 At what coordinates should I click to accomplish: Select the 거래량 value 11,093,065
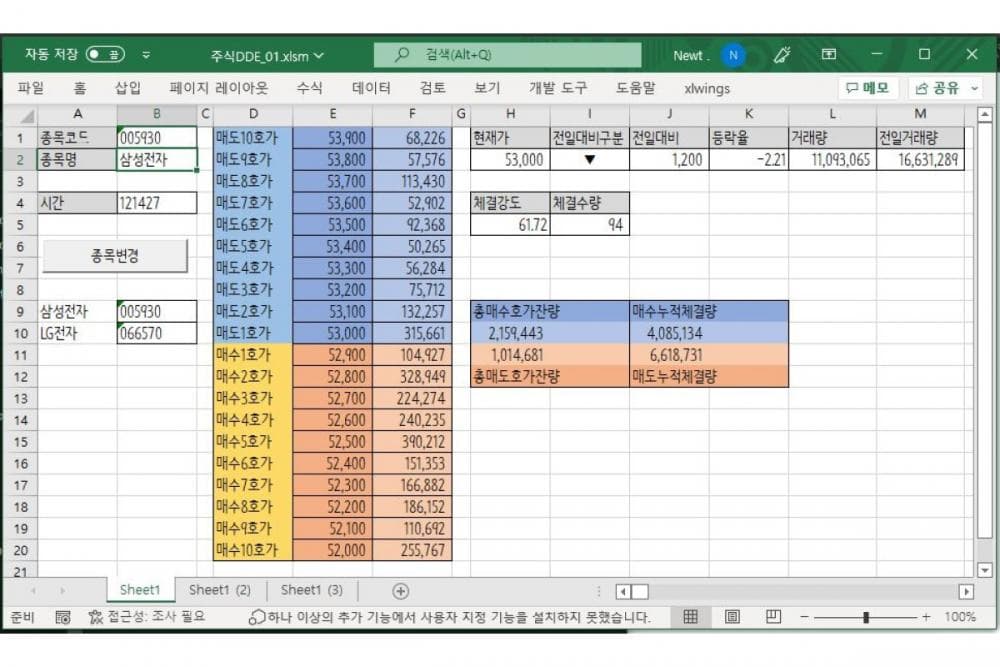click(833, 159)
